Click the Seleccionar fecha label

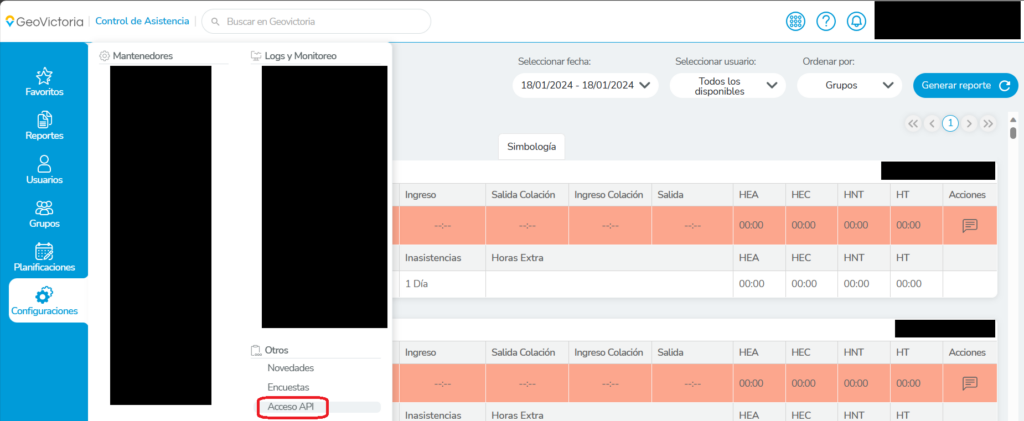coord(554,61)
